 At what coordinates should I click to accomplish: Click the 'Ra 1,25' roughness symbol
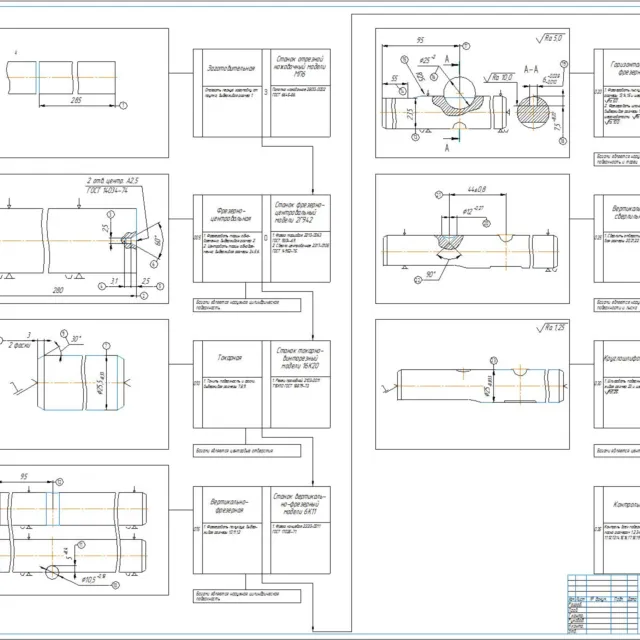pyautogui.click(x=552, y=327)
